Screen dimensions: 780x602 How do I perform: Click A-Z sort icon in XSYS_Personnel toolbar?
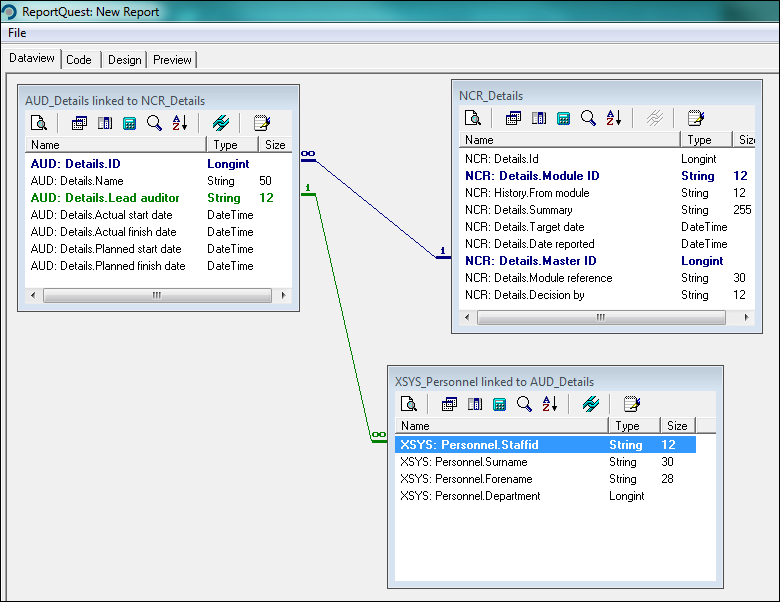(x=550, y=404)
